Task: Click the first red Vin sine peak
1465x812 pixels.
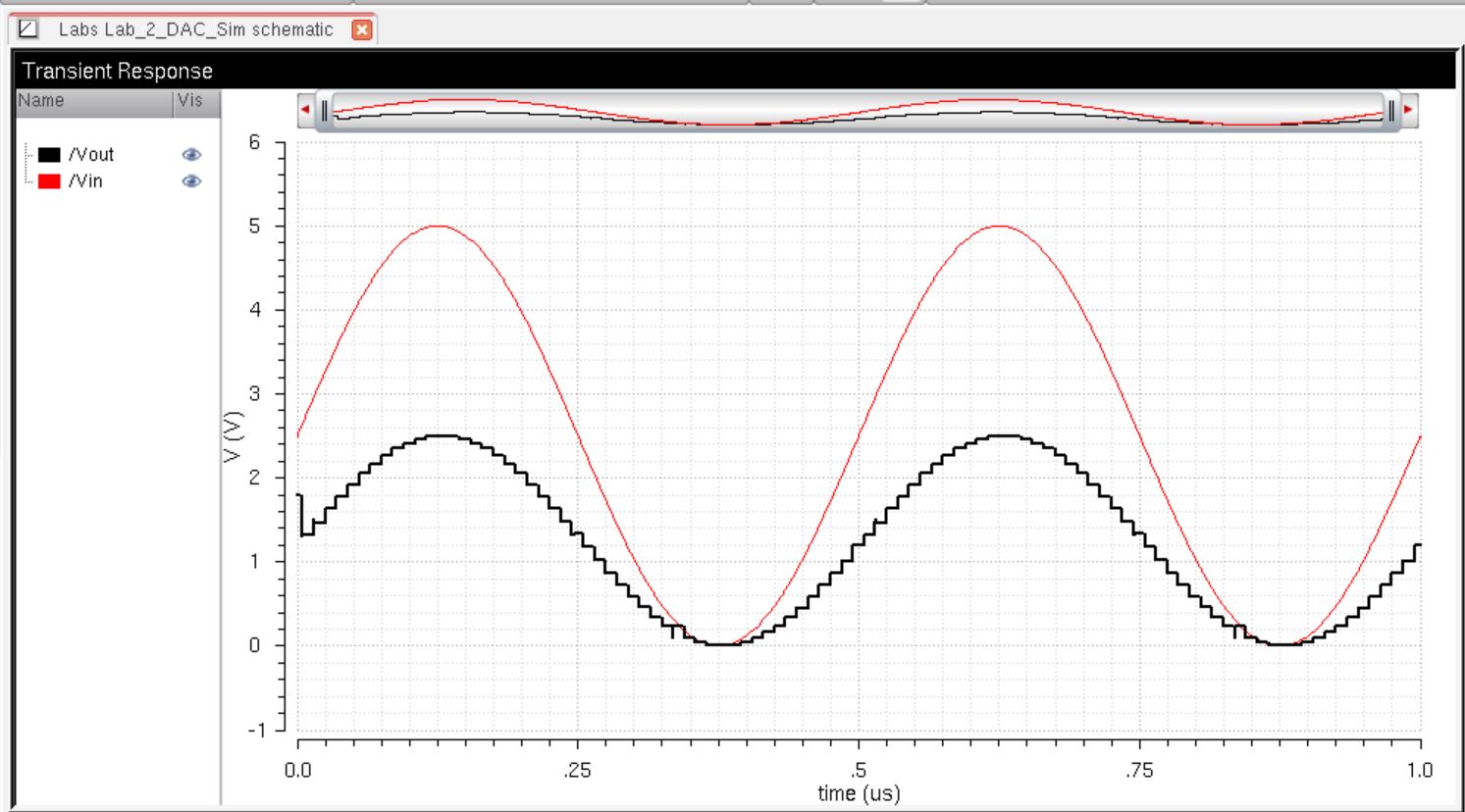Action: [x=438, y=227]
